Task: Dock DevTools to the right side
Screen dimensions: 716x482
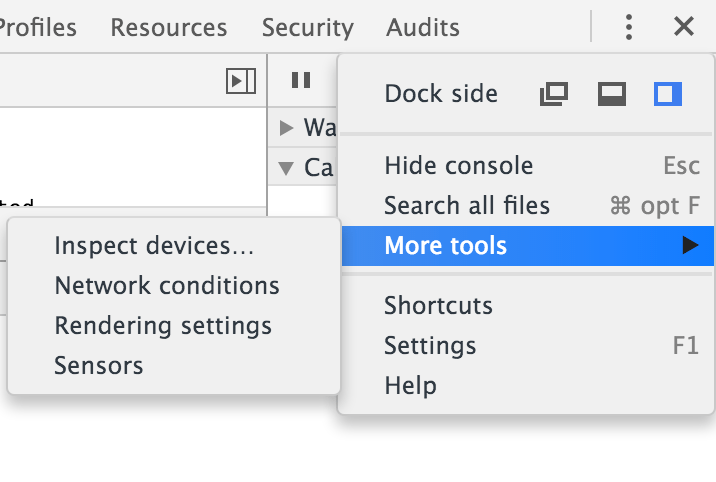Action: [x=668, y=95]
